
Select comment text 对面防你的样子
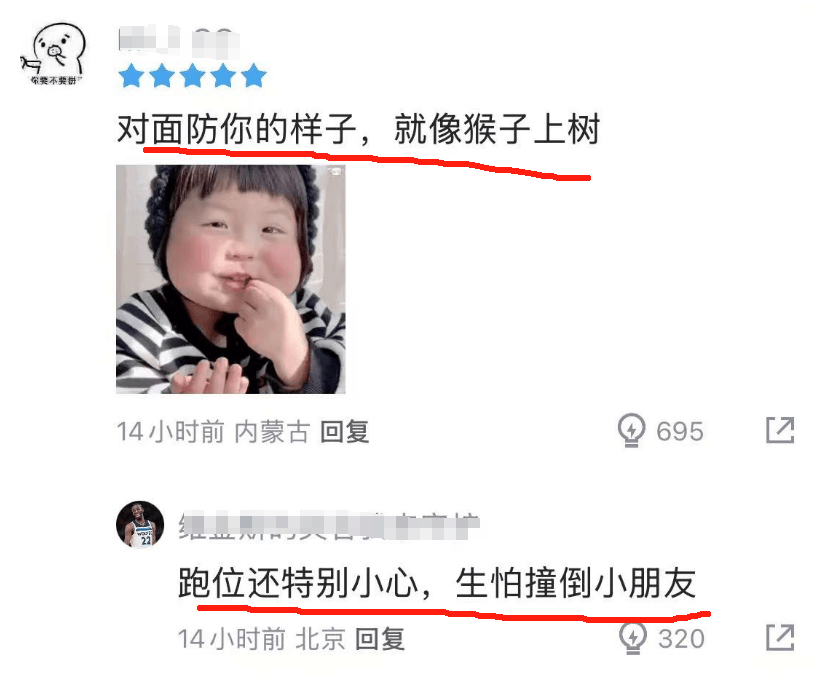pyautogui.click(x=236, y=129)
